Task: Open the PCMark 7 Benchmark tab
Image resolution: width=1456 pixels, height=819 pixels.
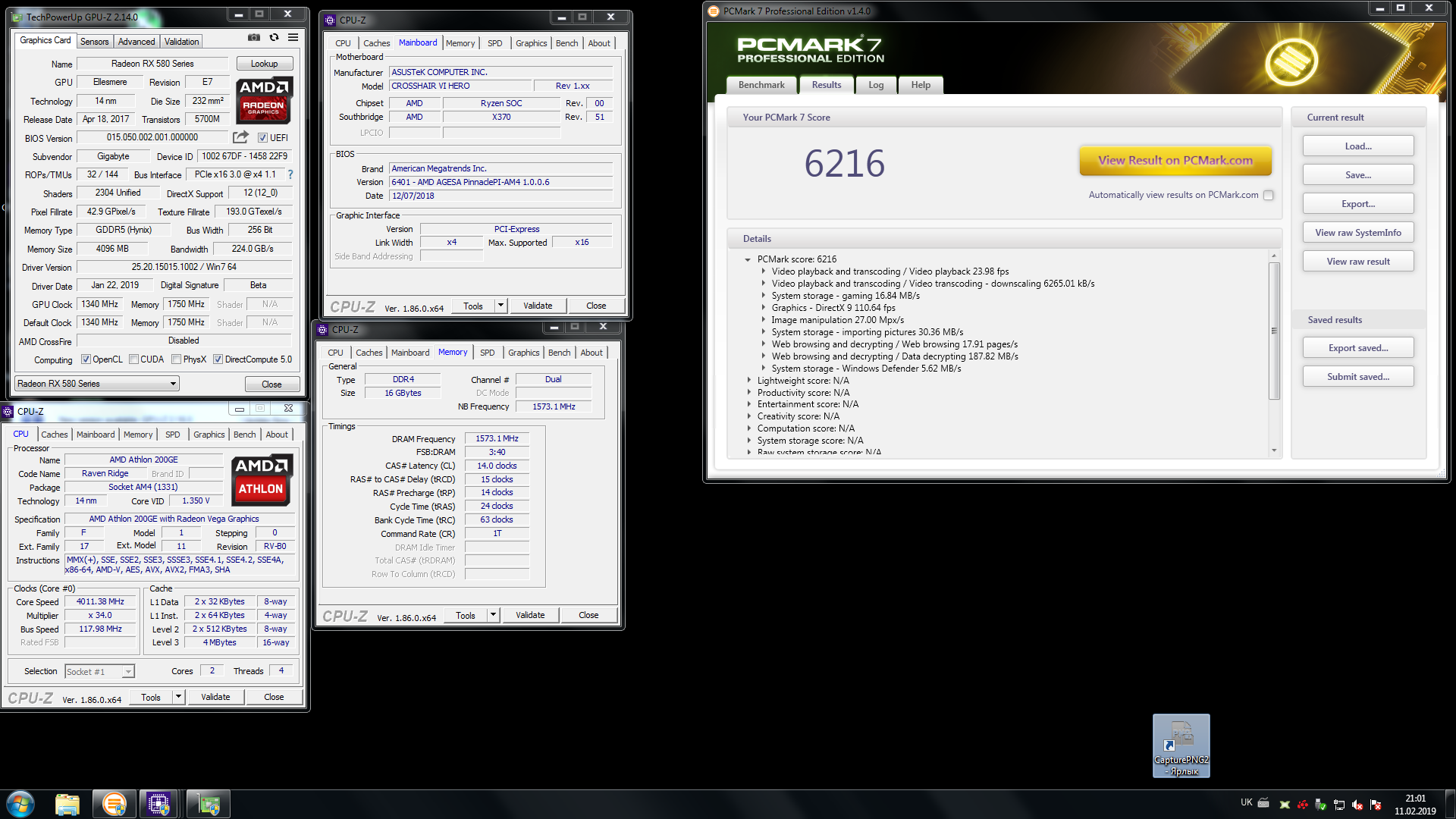Action: pos(761,85)
